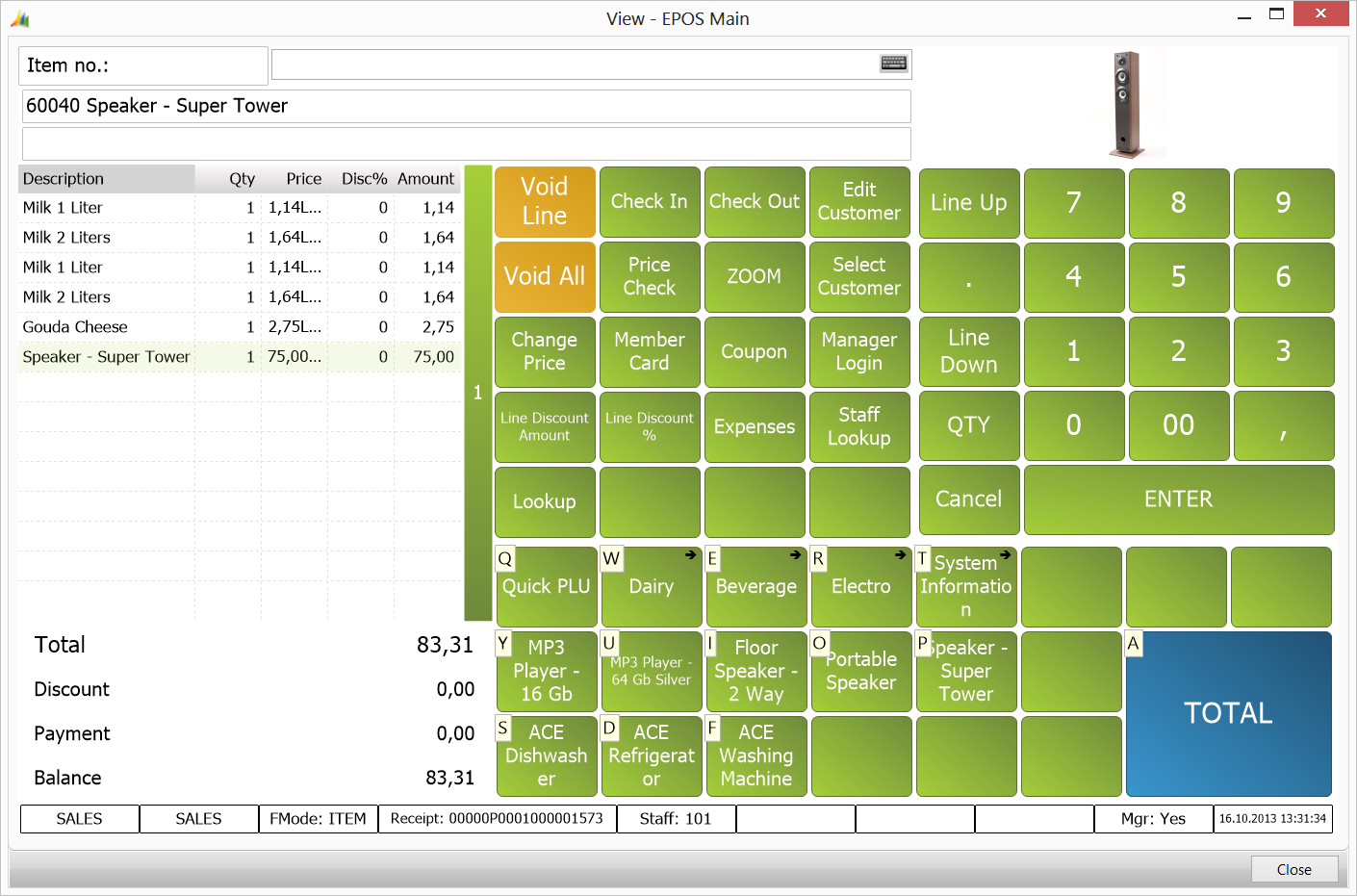Viewport: 1357px width, 896px height.
Task: Click the item number input field
Action: [591, 64]
